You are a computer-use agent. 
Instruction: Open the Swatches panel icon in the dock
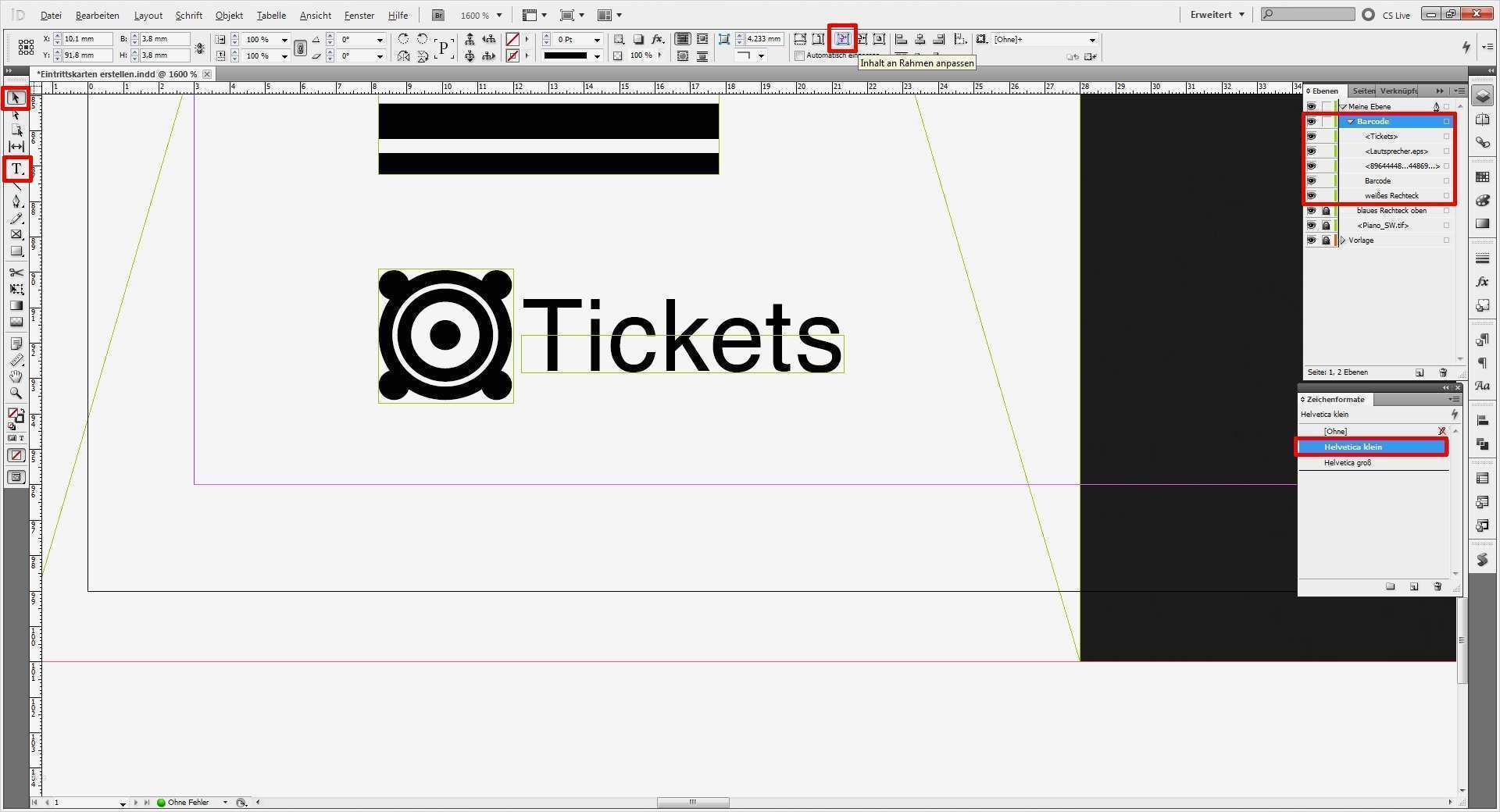pos(1482,176)
